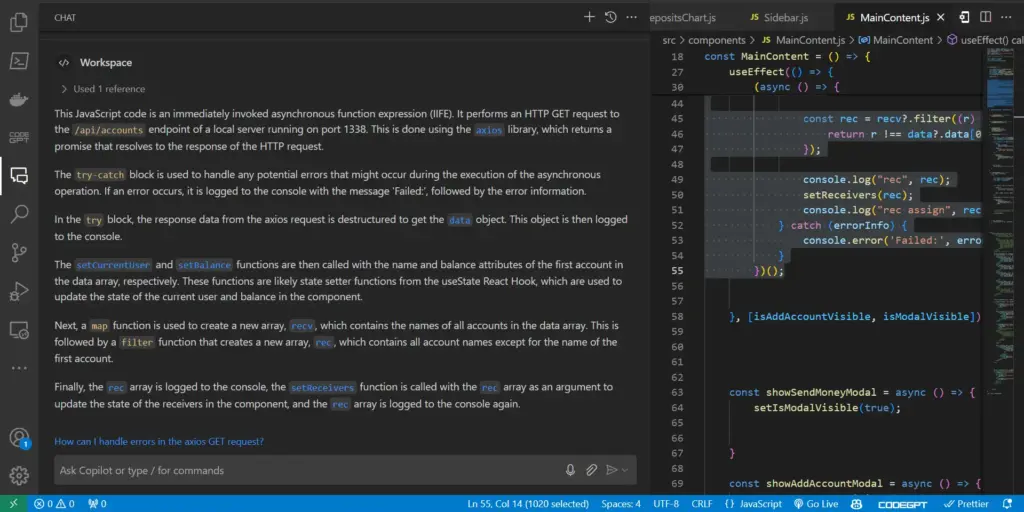This screenshot has width=1024, height=512.
Task: Click the setCurrentUser symbol link
Action: (113, 265)
